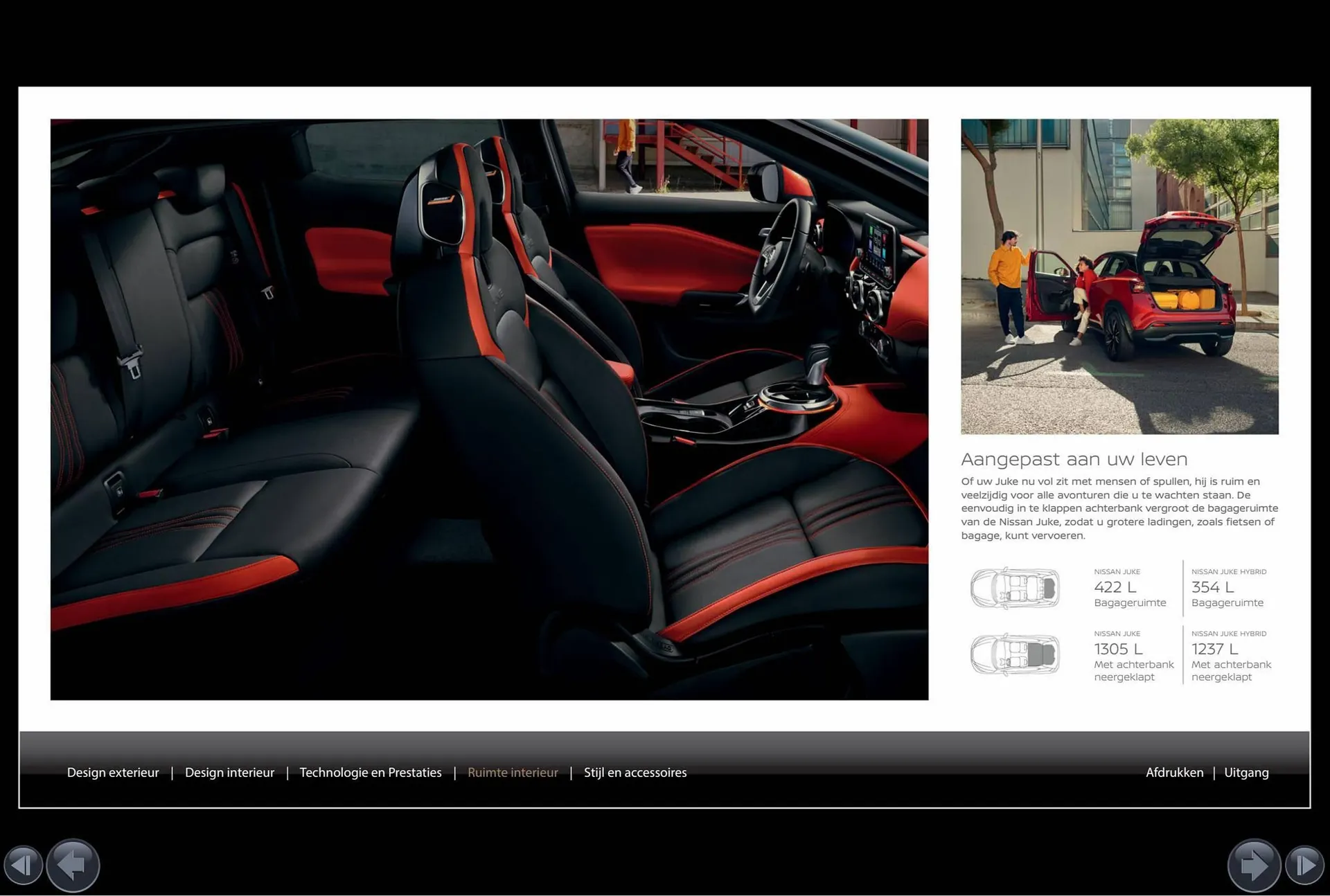1330x896 pixels.
Task: Click the first page arrow button
Action: click(23, 866)
